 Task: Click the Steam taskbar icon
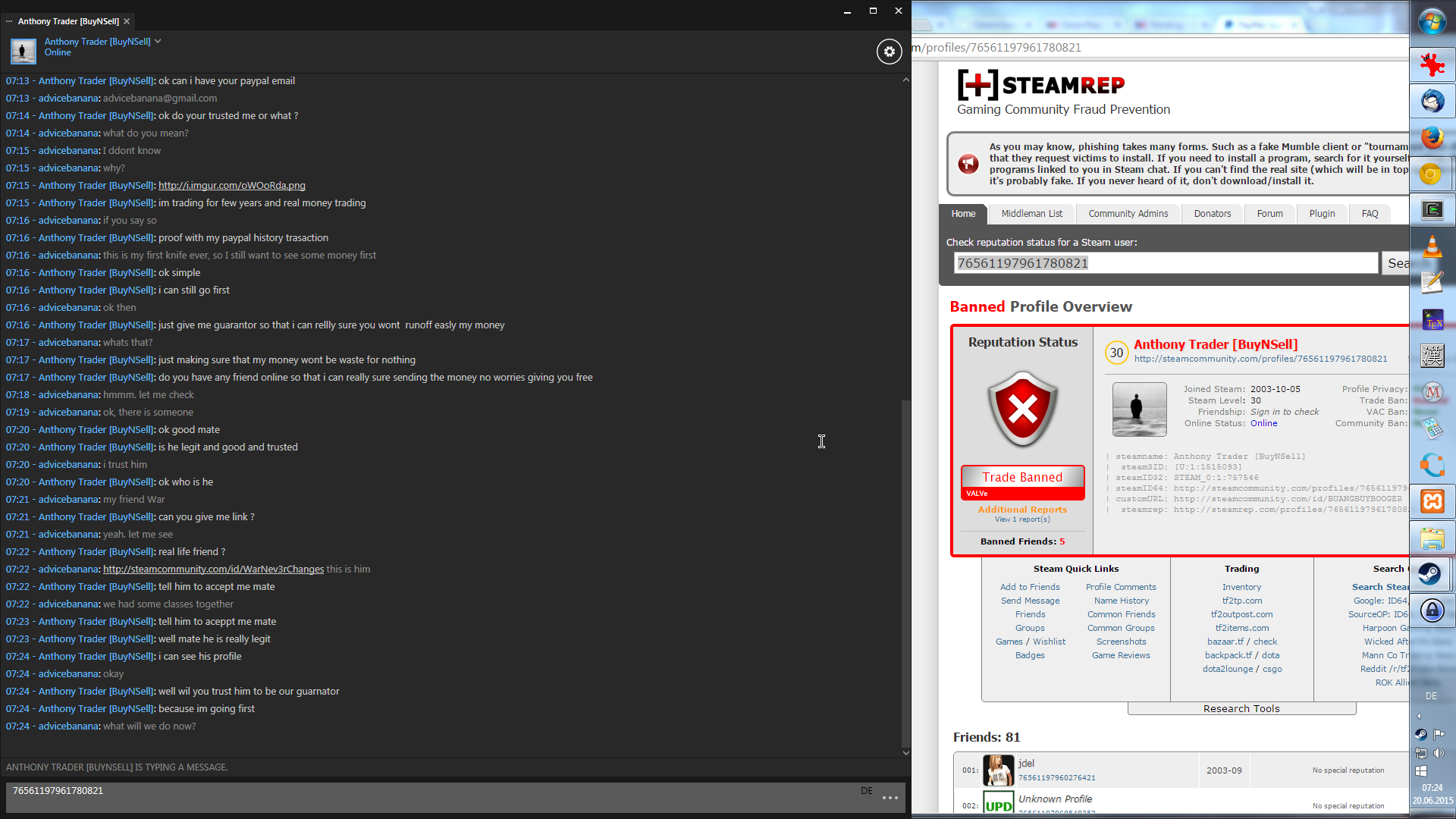[1431, 574]
